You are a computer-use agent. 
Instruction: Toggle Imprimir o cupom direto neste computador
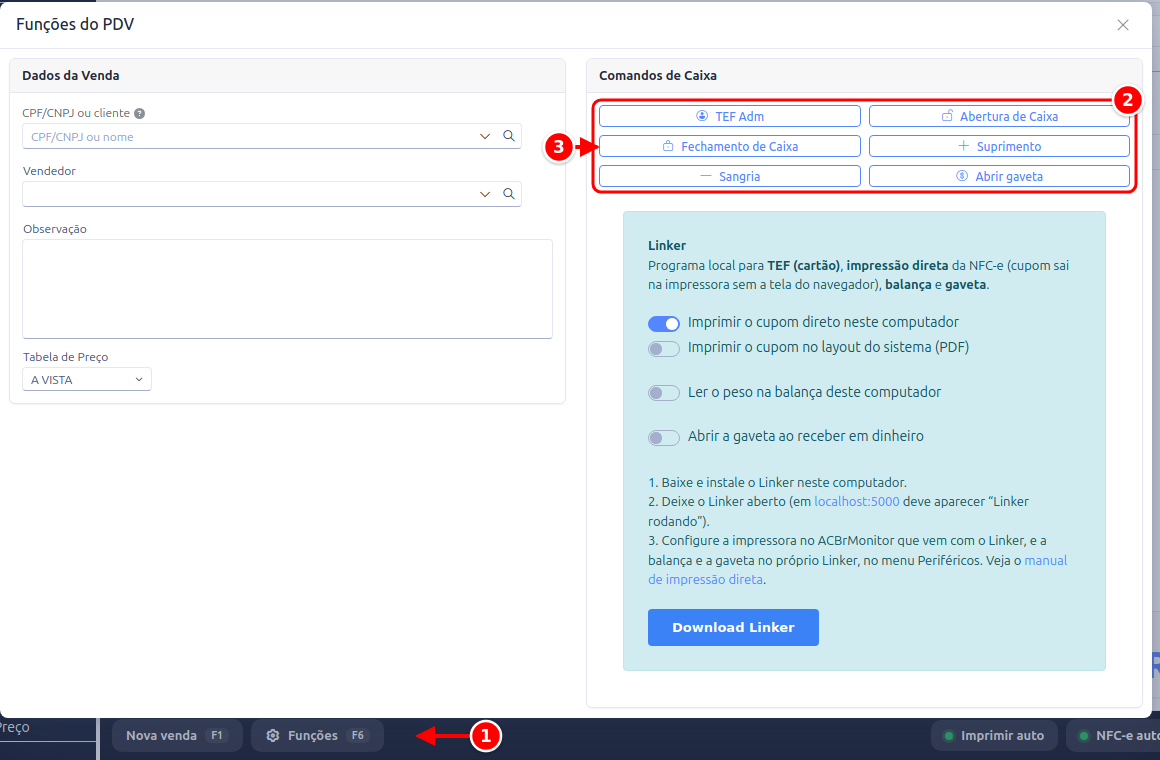(664, 323)
